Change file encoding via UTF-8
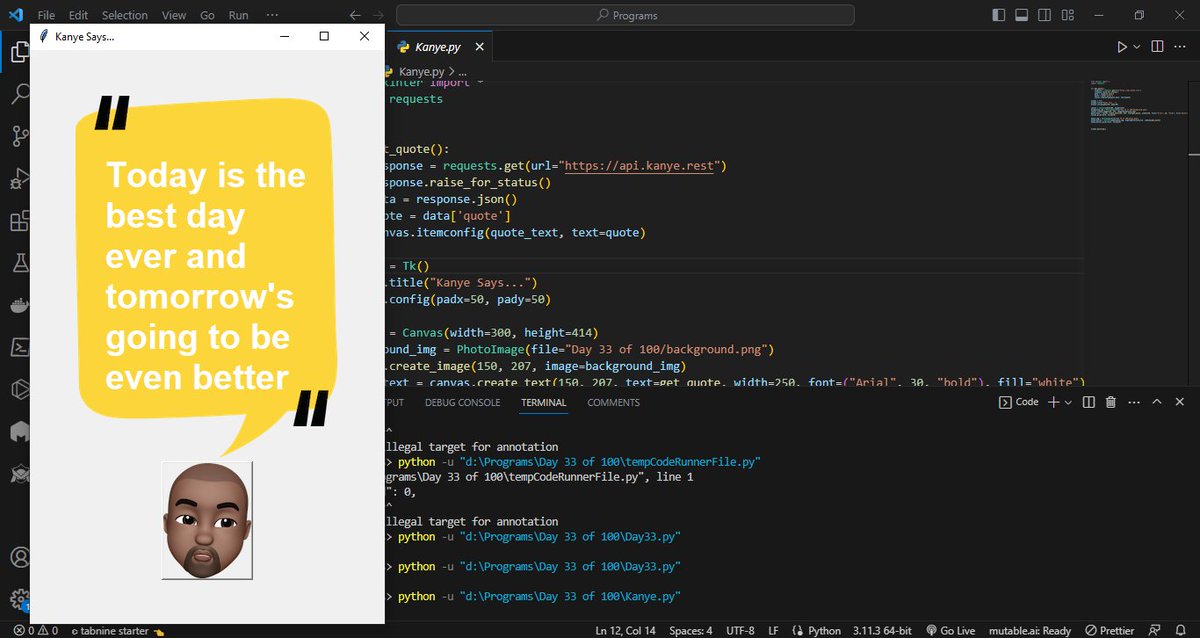Image resolution: width=1200 pixels, height=638 pixels. (741, 631)
